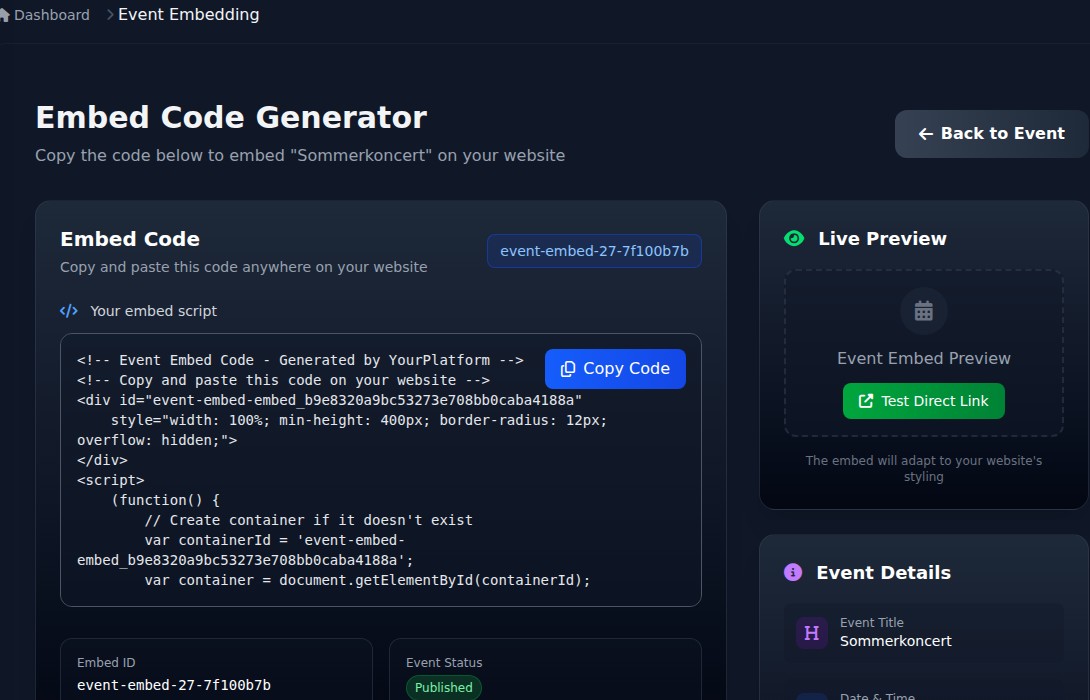Click the external link icon in Test Direct Link
This screenshot has width=1090, height=700.
pos(865,401)
